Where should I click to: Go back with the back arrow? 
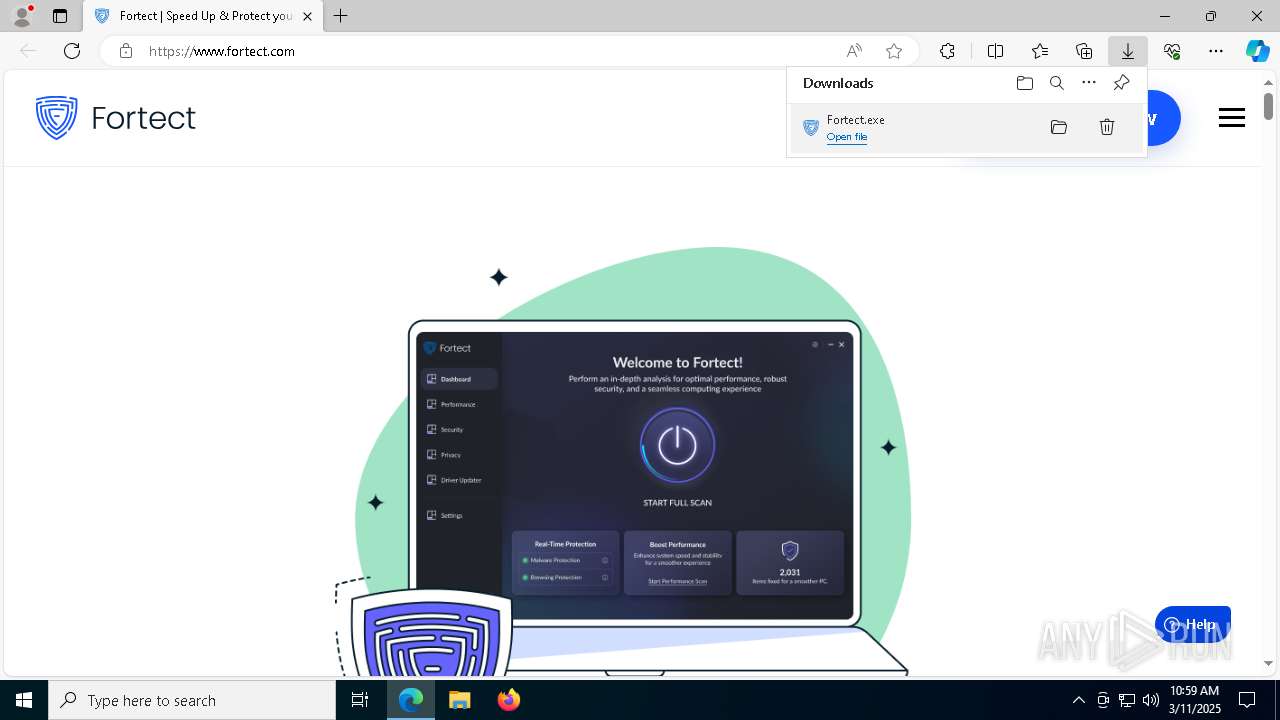tap(28, 51)
